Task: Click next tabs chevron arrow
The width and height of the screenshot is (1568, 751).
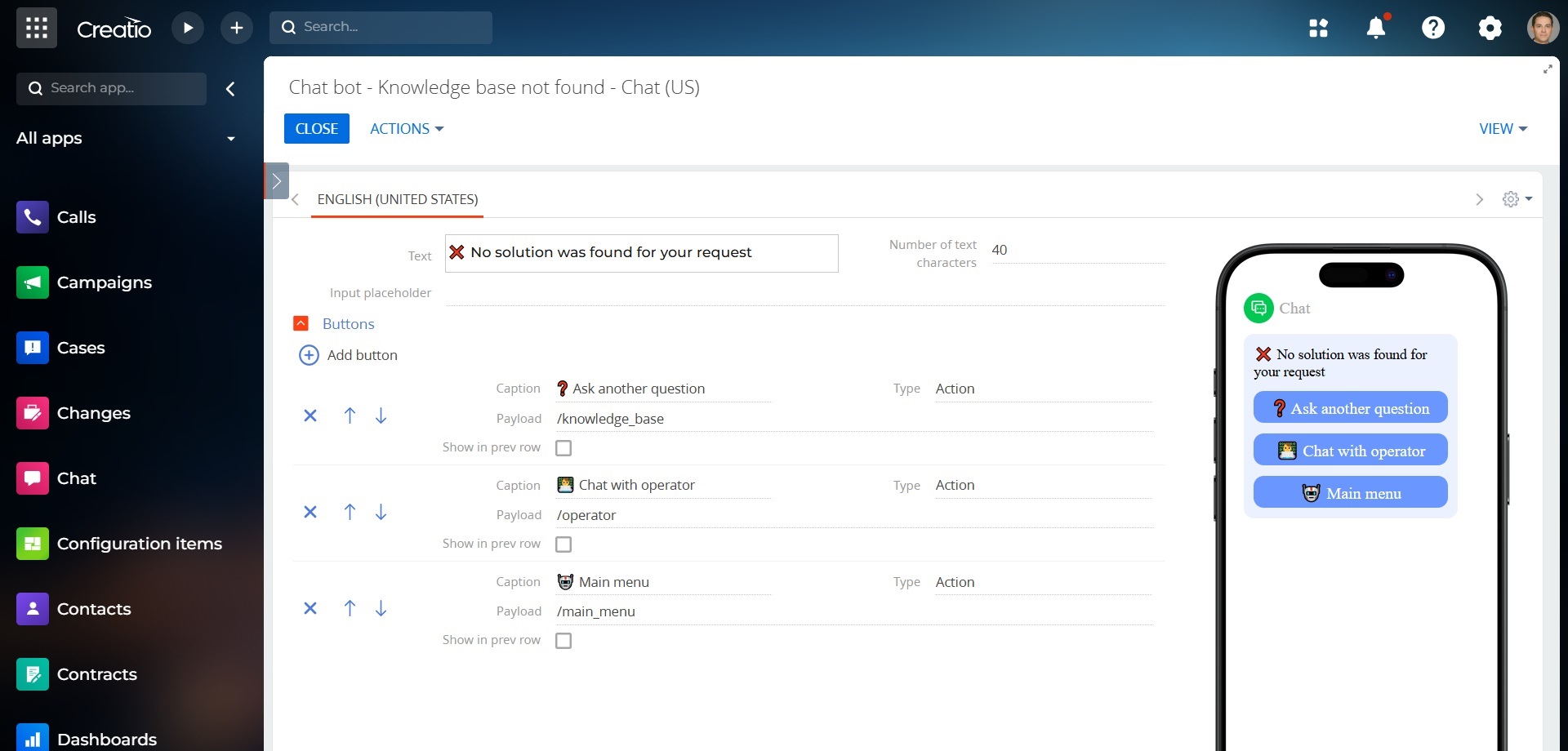Action: point(1479,199)
